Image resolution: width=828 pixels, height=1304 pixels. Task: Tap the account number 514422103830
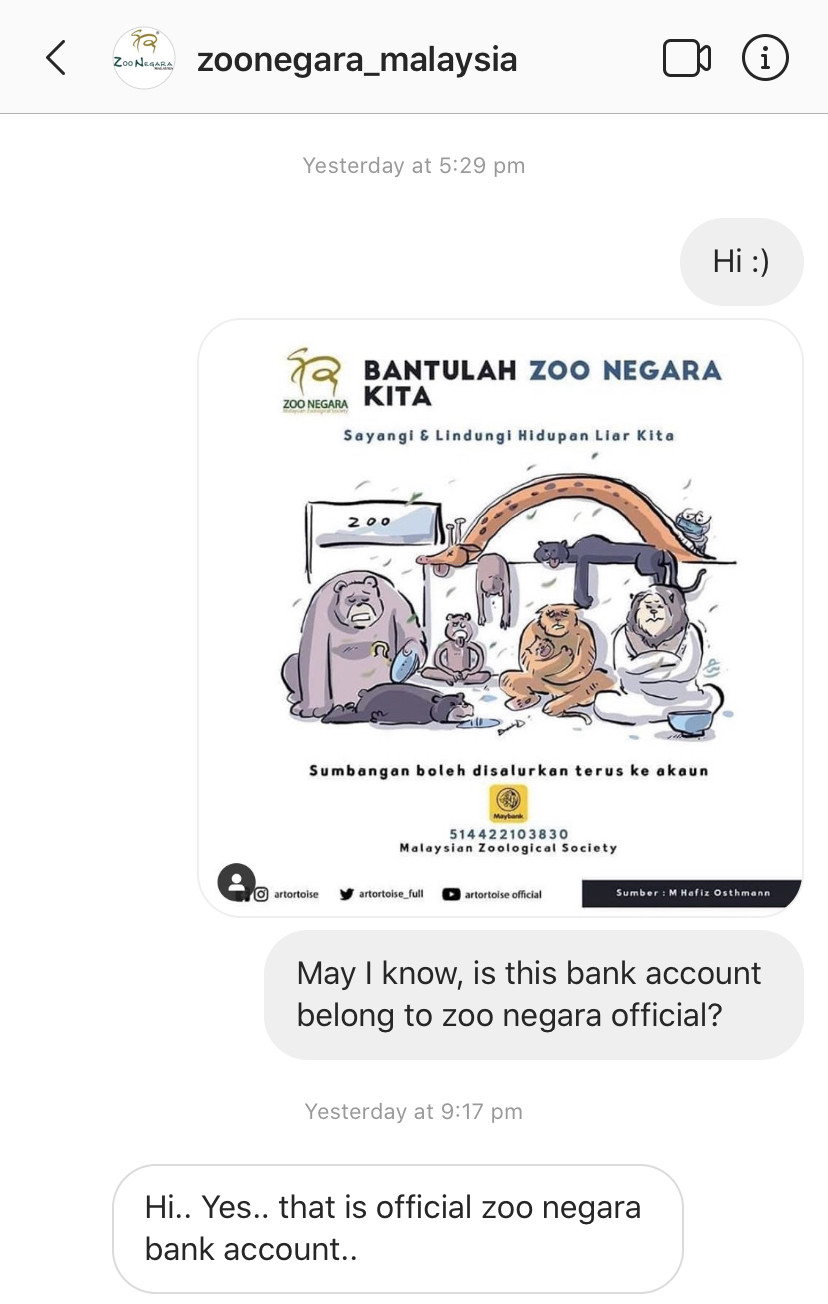click(x=508, y=834)
